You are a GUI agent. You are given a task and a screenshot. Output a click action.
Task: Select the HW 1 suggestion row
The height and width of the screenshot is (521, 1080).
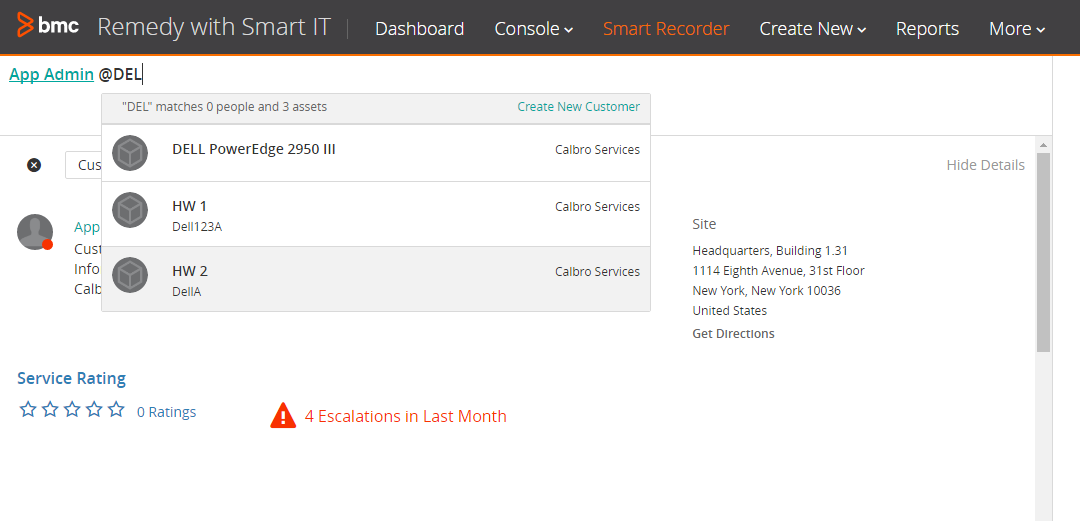click(x=376, y=214)
